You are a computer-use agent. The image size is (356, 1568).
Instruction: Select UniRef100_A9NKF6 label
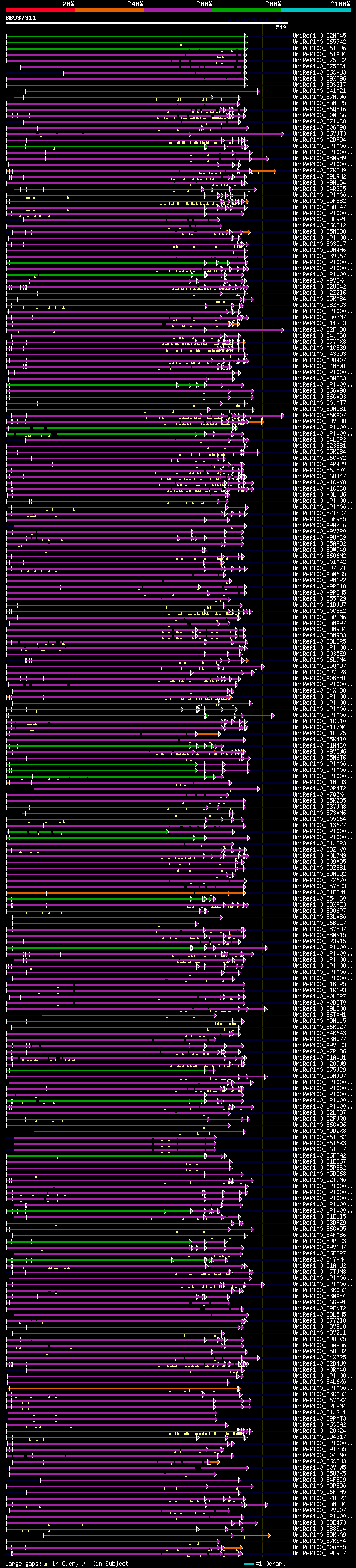[x=319, y=525]
